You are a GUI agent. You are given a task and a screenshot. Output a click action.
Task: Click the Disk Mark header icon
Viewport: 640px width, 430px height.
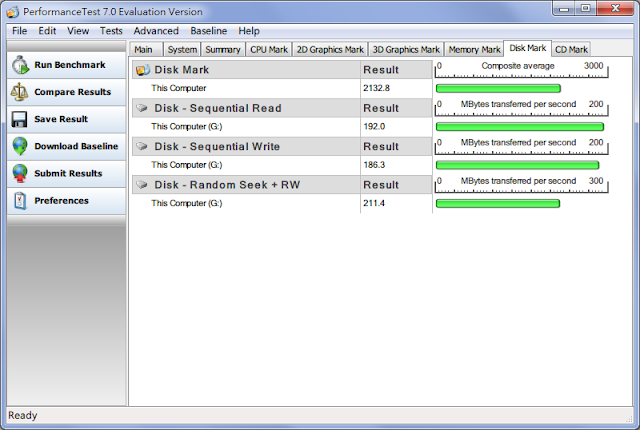pos(143,70)
